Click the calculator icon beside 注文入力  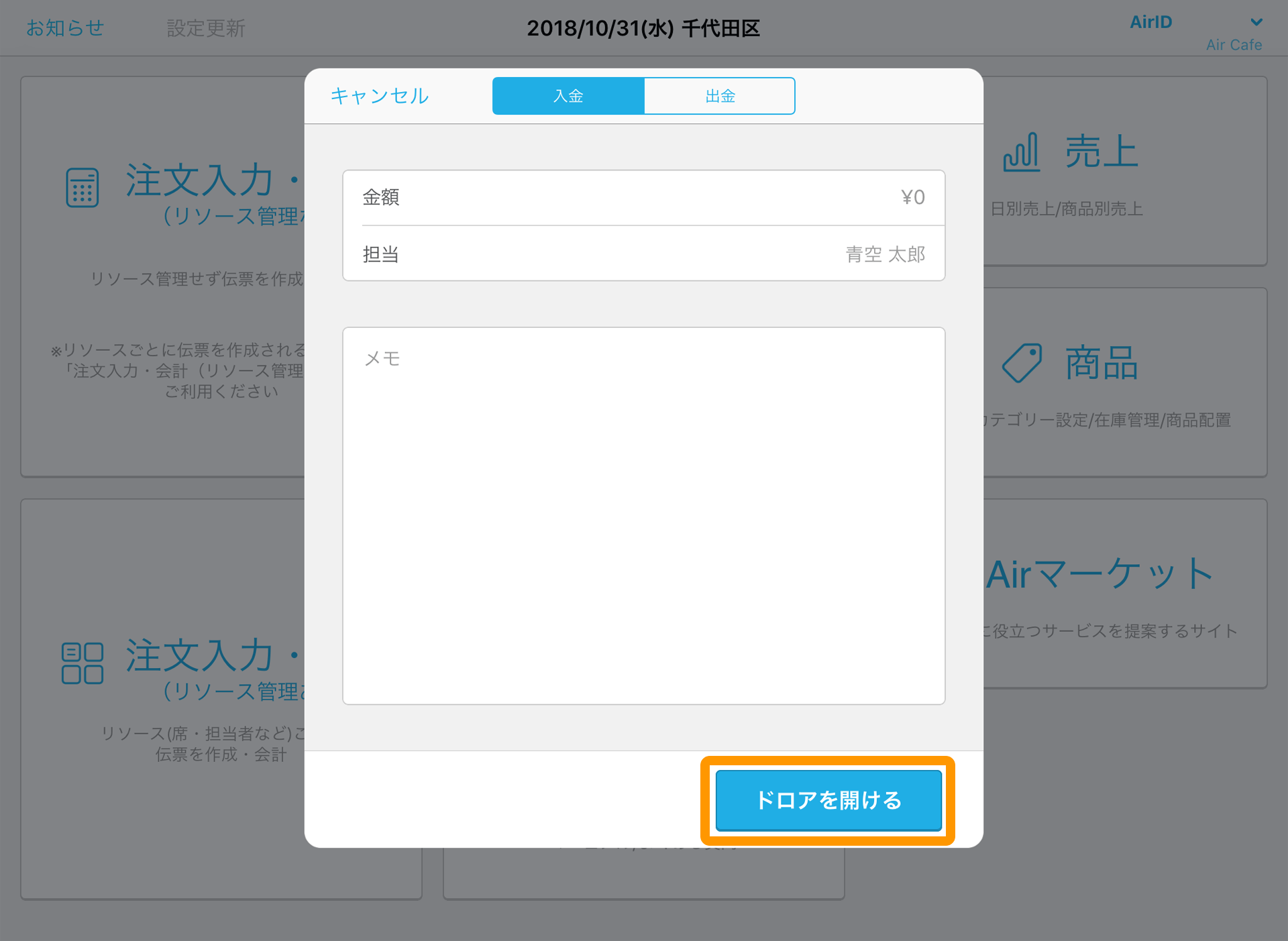click(83, 187)
